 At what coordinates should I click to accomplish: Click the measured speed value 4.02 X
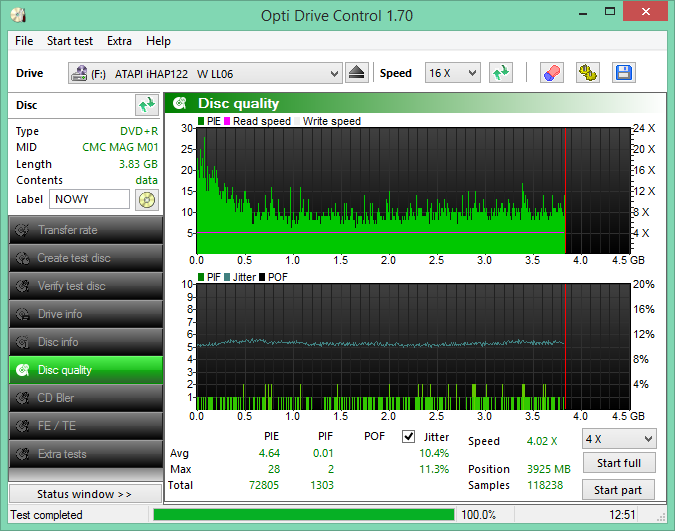point(542,441)
